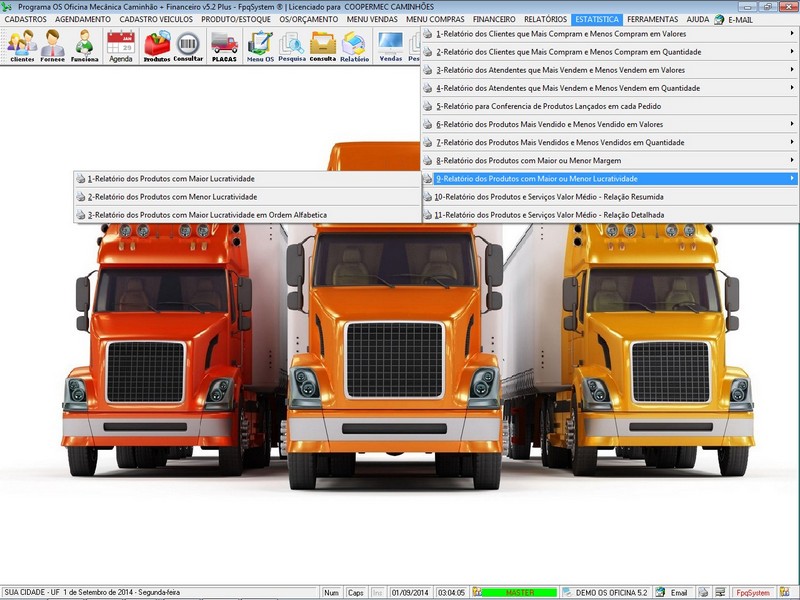Click the icon left of FpqSystem in status bar

tap(720, 592)
